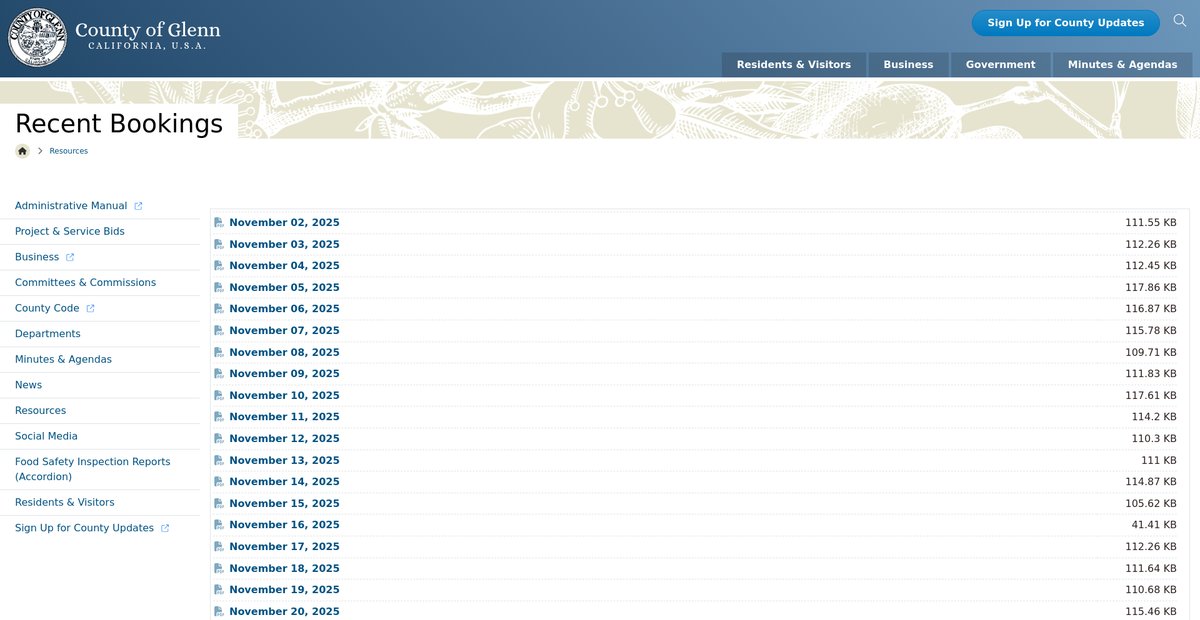Open the November 05, 2025 booking document
Screen dimensions: 1200x620
(284, 288)
